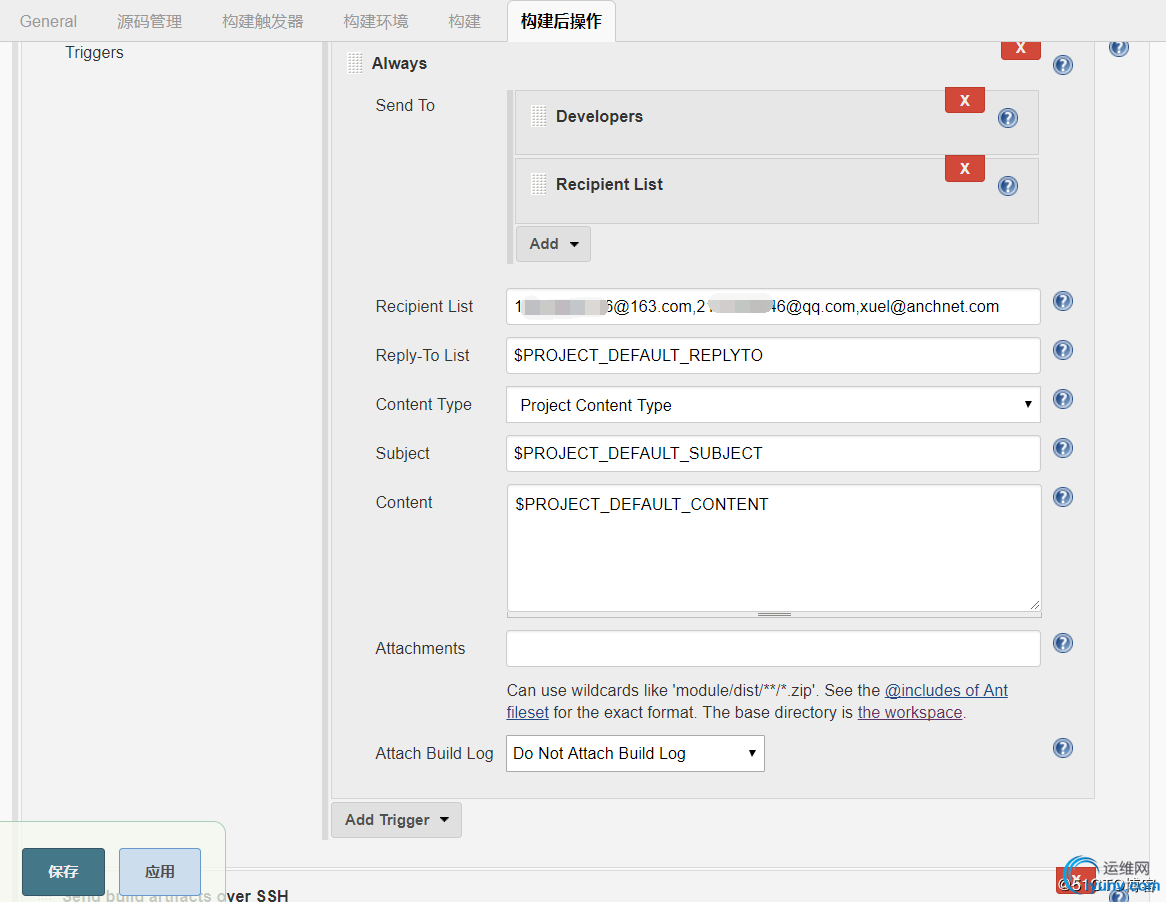This screenshot has height=902, width=1166.
Task: Open help icon beside Developers recipient
Action: click(1008, 117)
